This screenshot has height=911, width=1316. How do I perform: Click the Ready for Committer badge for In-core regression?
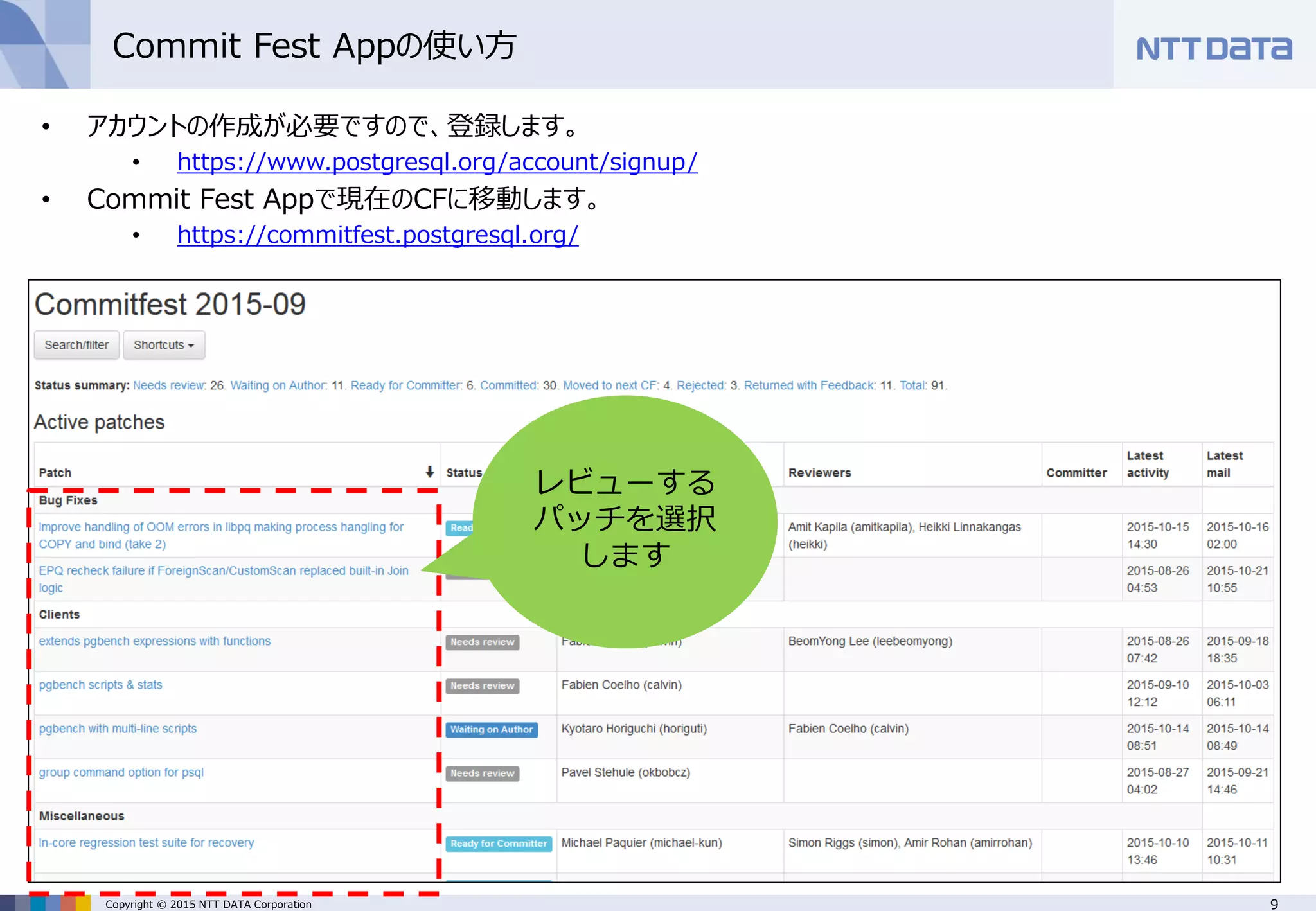pos(499,844)
